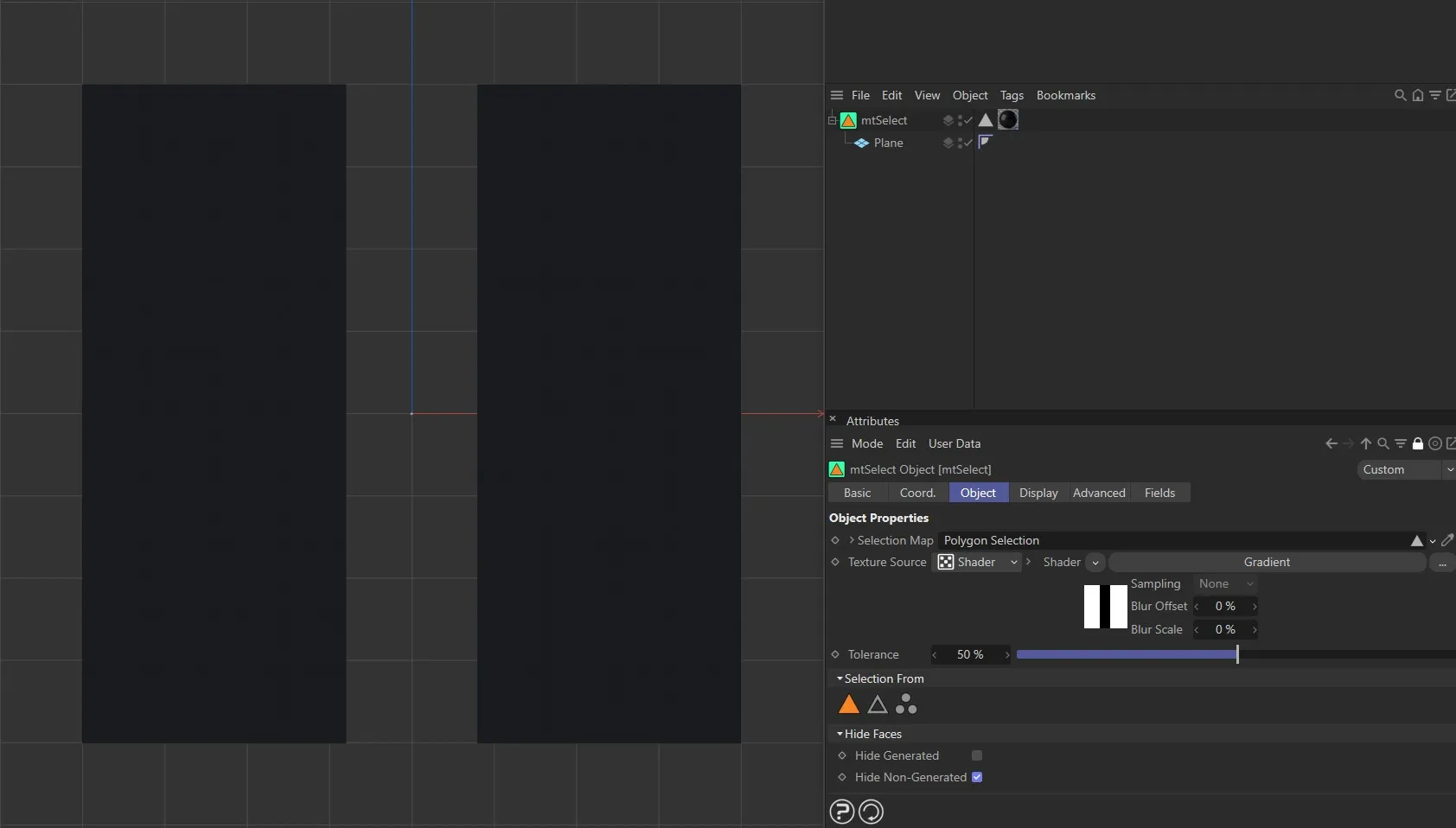Viewport: 1456px width, 828px height.
Task: Open the Custom preset dropdown
Action: tap(1405, 469)
